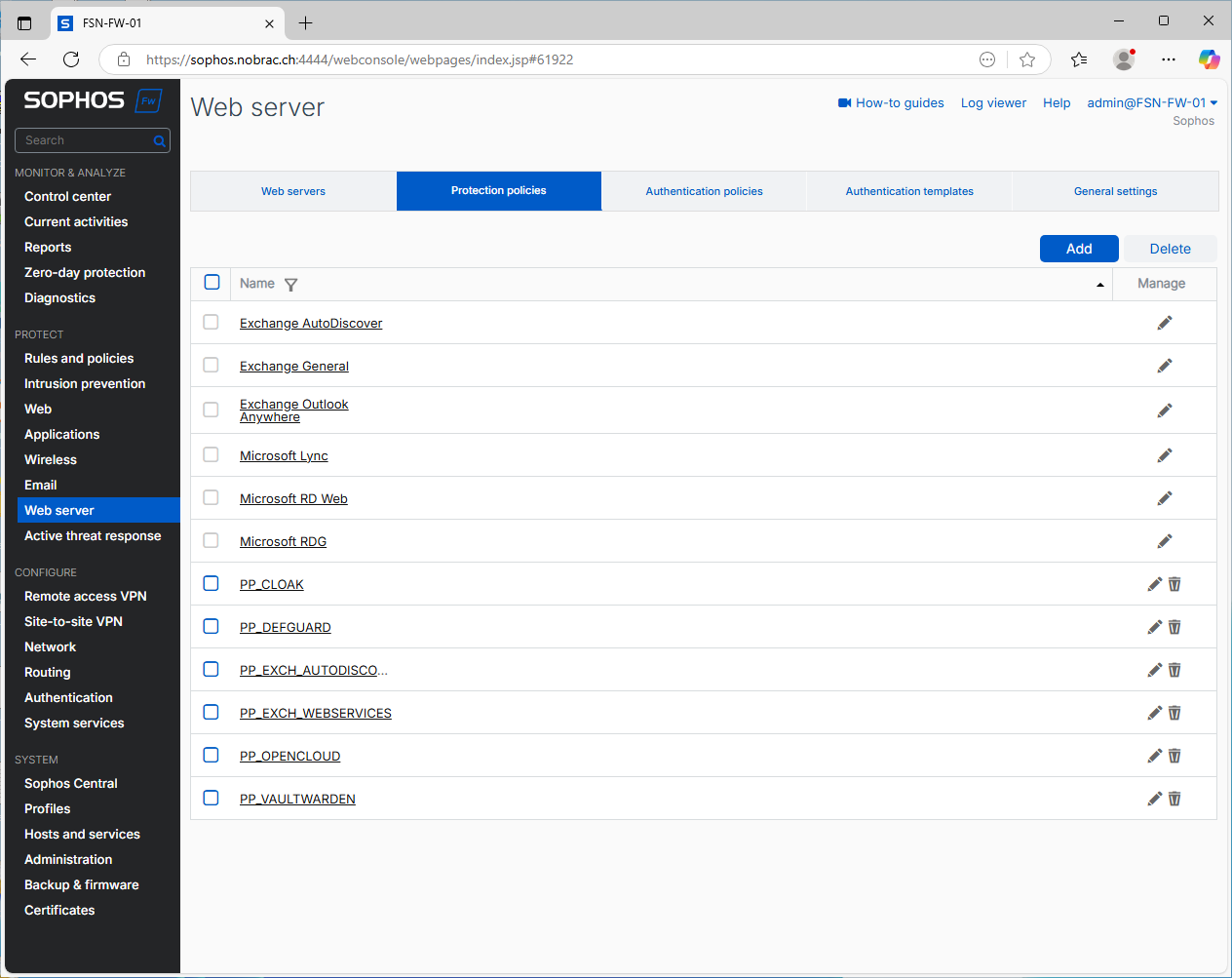This screenshot has width=1232, height=978.
Task: Click the search magnifier icon in sidebar
Action: pos(159,141)
